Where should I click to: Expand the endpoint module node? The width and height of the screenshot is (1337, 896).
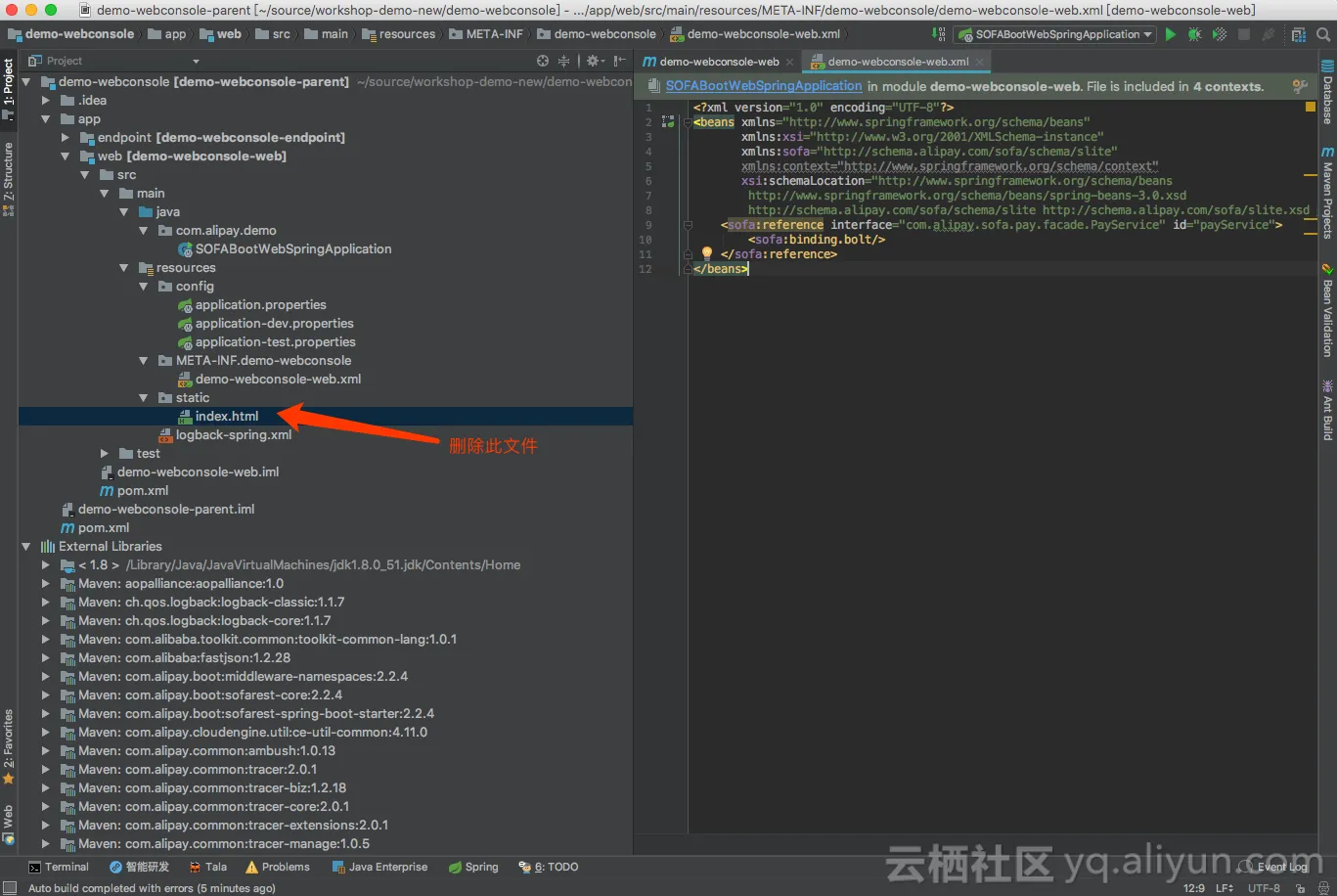click(x=66, y=137)
